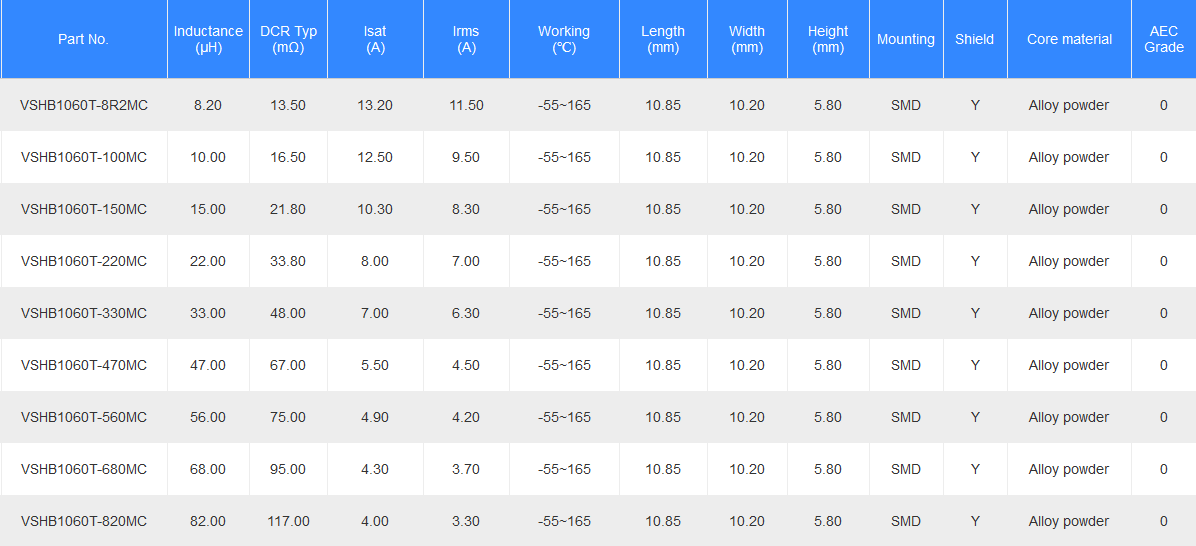Open part VSHB1060T-220MC
Screen dimensions: 1196x546
coord(84,261)
